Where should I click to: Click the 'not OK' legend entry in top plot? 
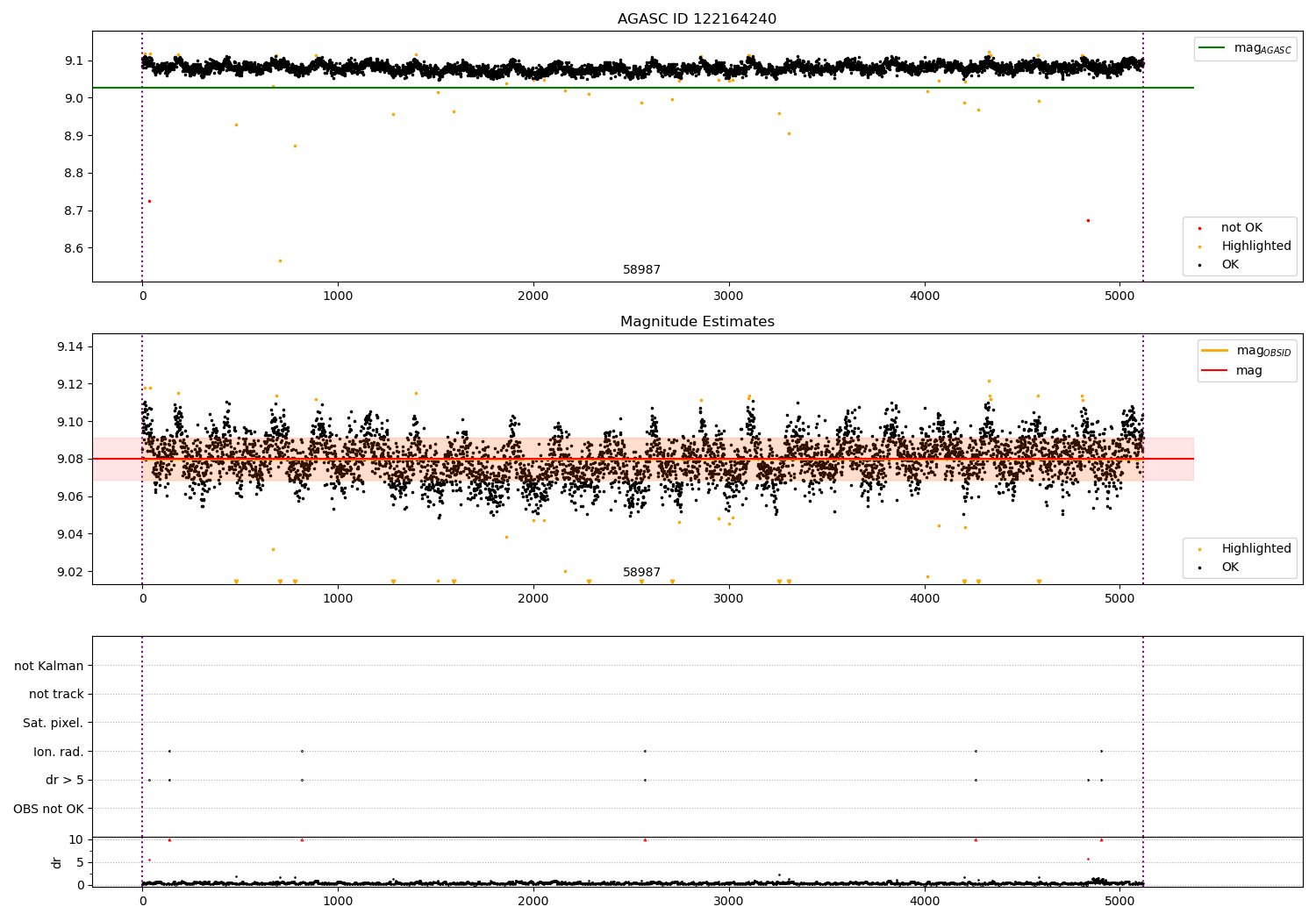pos(1241,228)
